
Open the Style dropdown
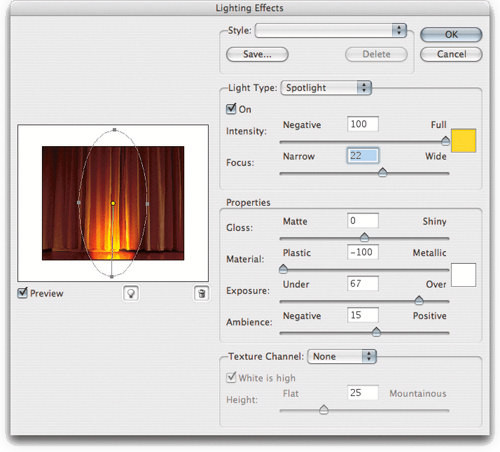[331, 31]
